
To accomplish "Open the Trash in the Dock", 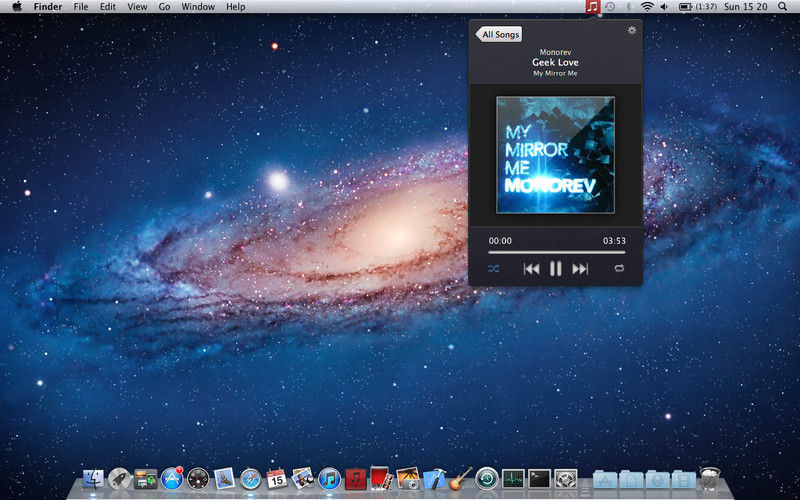I will click(710, 479).
